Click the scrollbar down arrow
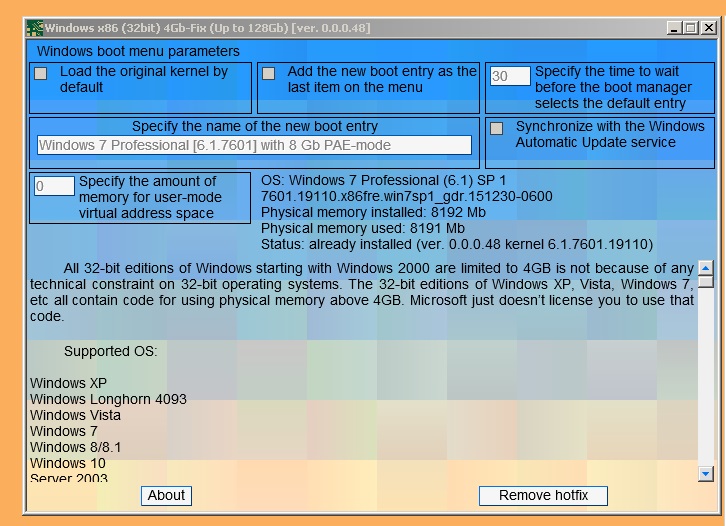Viewport: 726px width, 526px height. [x=706, y=474]
